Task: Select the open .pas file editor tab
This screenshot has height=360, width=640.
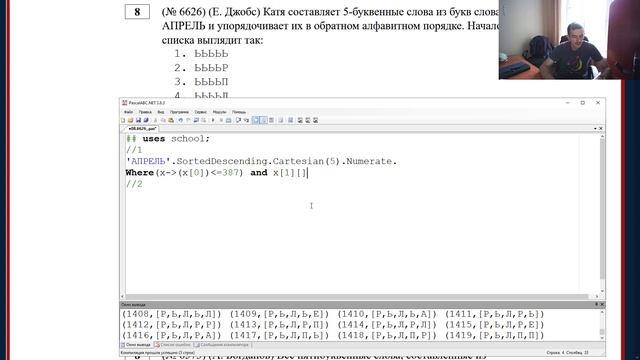Action: (142, 129)
